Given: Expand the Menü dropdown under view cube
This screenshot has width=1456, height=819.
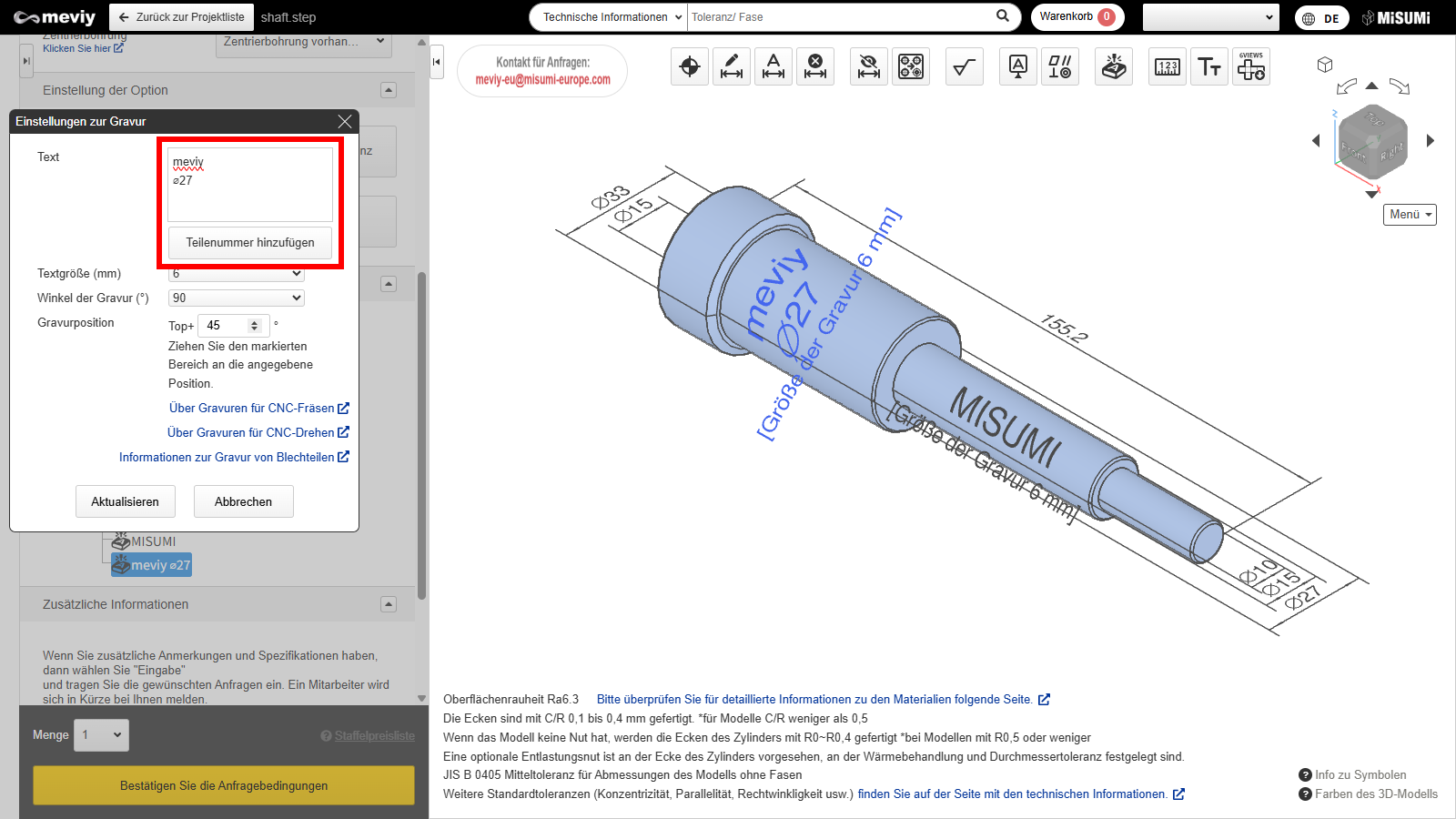Looking at the screenshot, I should [x=1410, y=215].
